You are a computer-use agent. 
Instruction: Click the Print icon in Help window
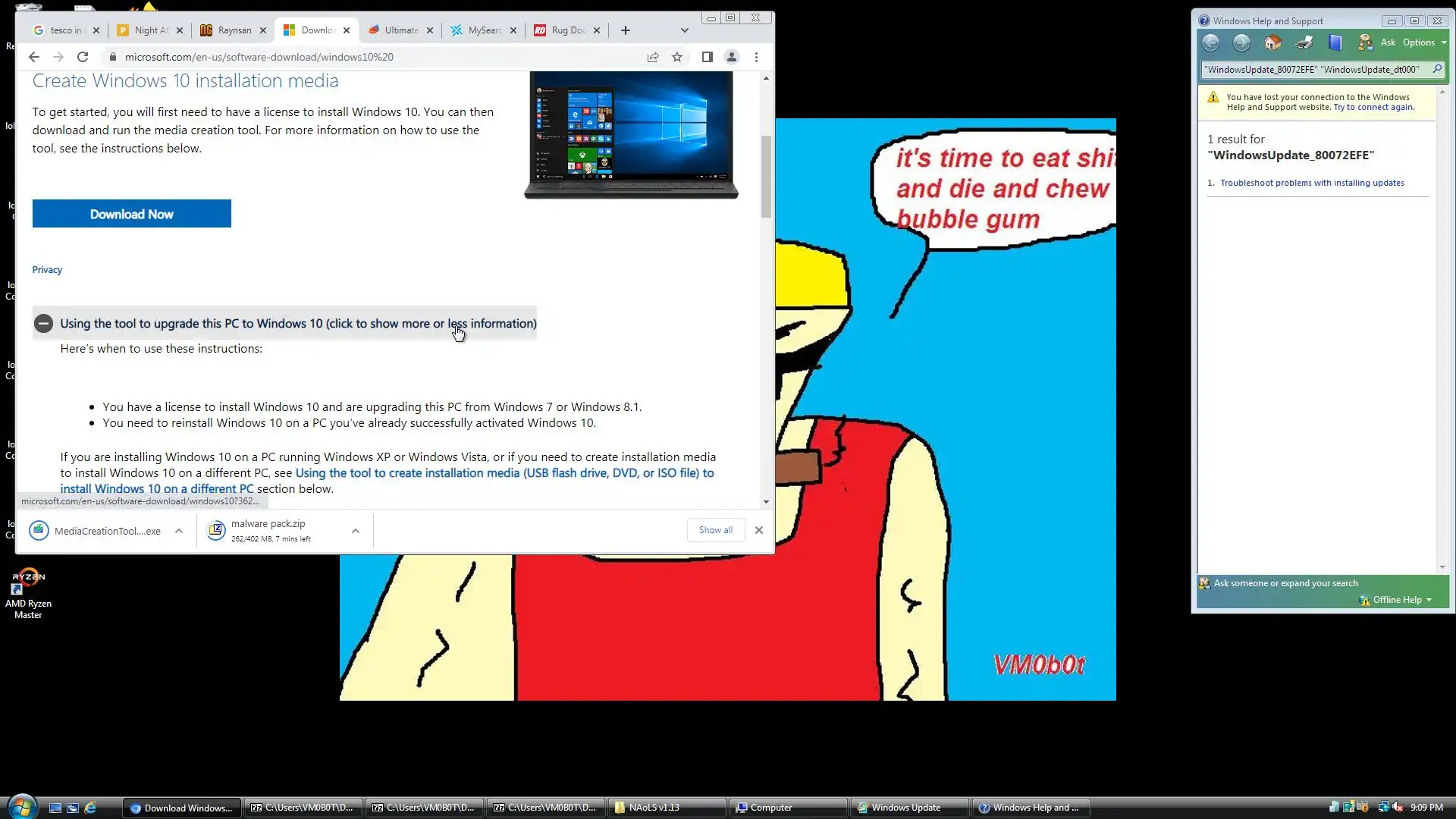pos(1304,42)
